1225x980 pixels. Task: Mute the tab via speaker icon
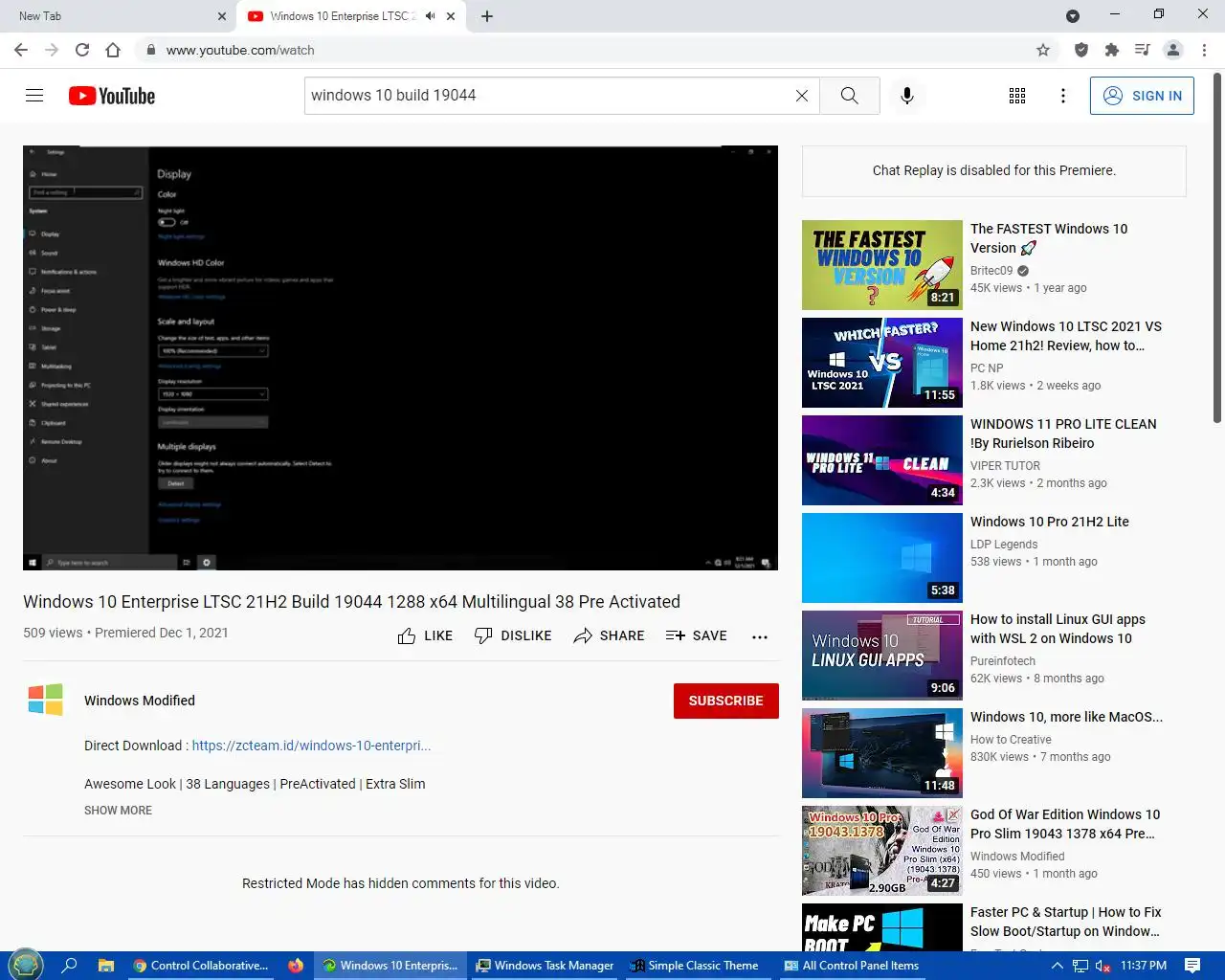point(430,16)
